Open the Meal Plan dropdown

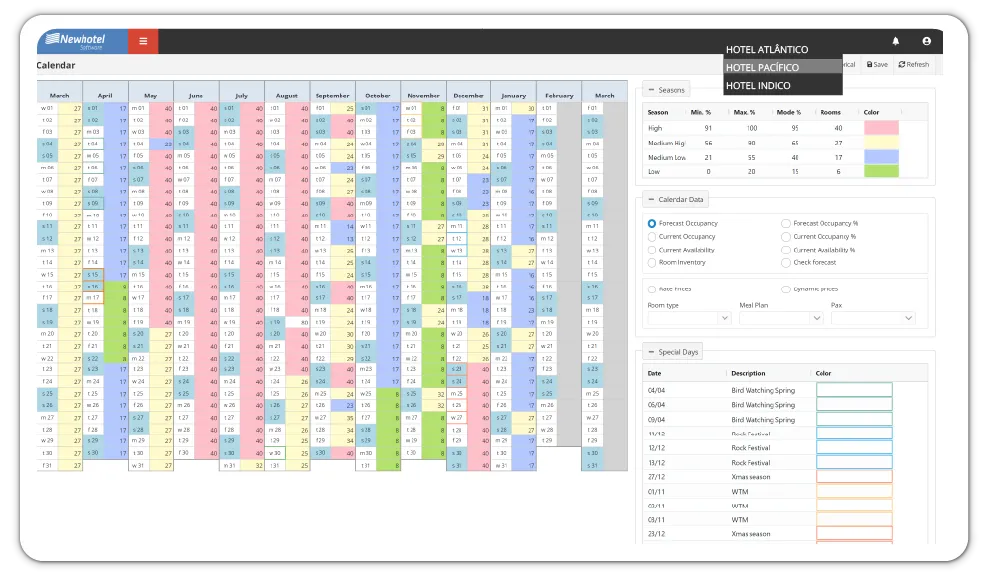point(781,318)
